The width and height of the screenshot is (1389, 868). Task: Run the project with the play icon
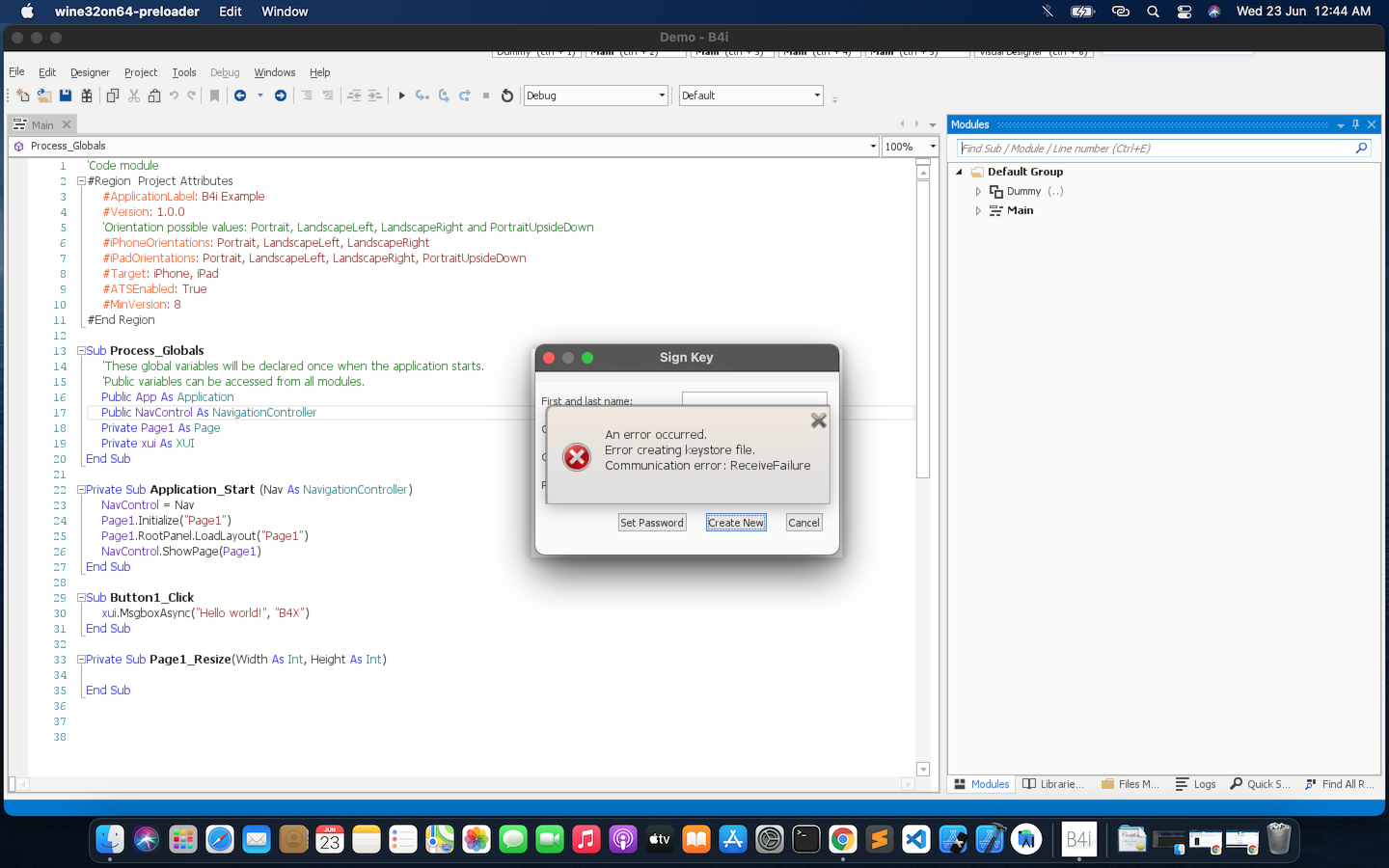pyautogui.click(x=402, y=95)
